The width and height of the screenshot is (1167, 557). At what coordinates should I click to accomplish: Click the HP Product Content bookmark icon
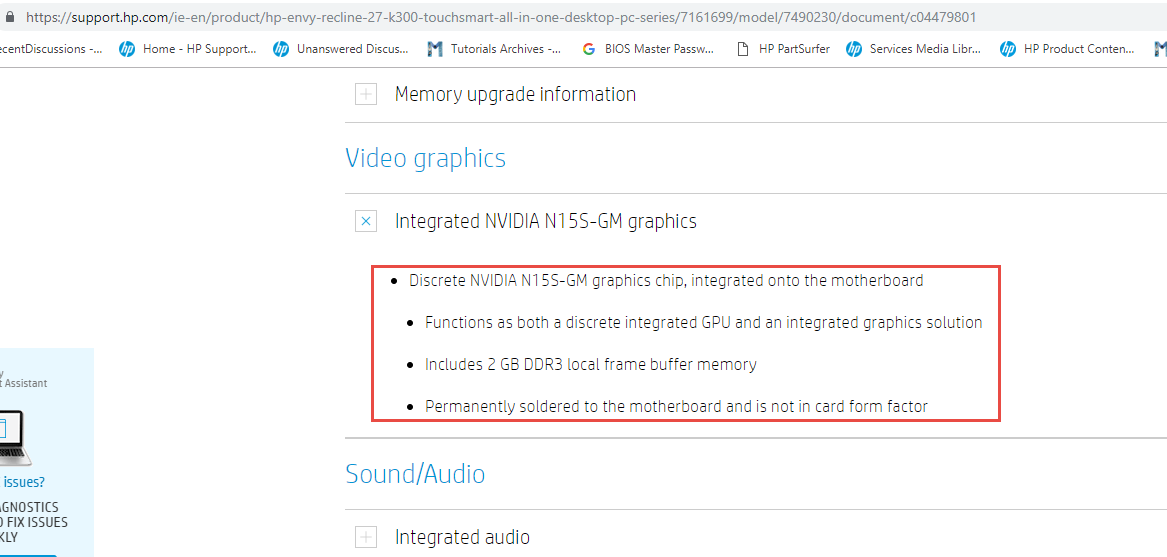point(1008,49)
